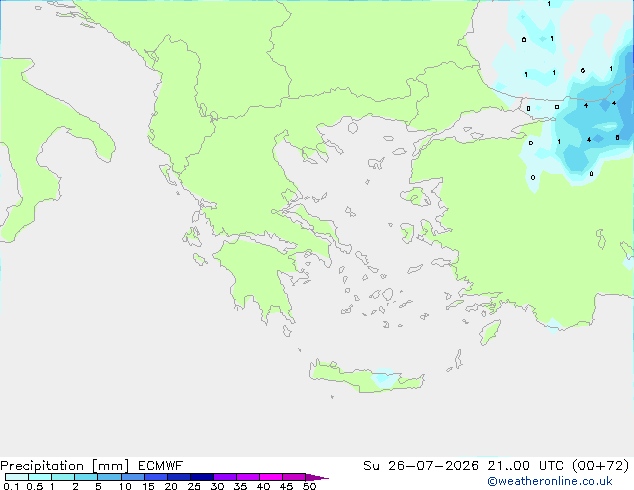Select the 15–20 mm legend swatch
This screenshot has width=634, height=490.
coord(156,477)
